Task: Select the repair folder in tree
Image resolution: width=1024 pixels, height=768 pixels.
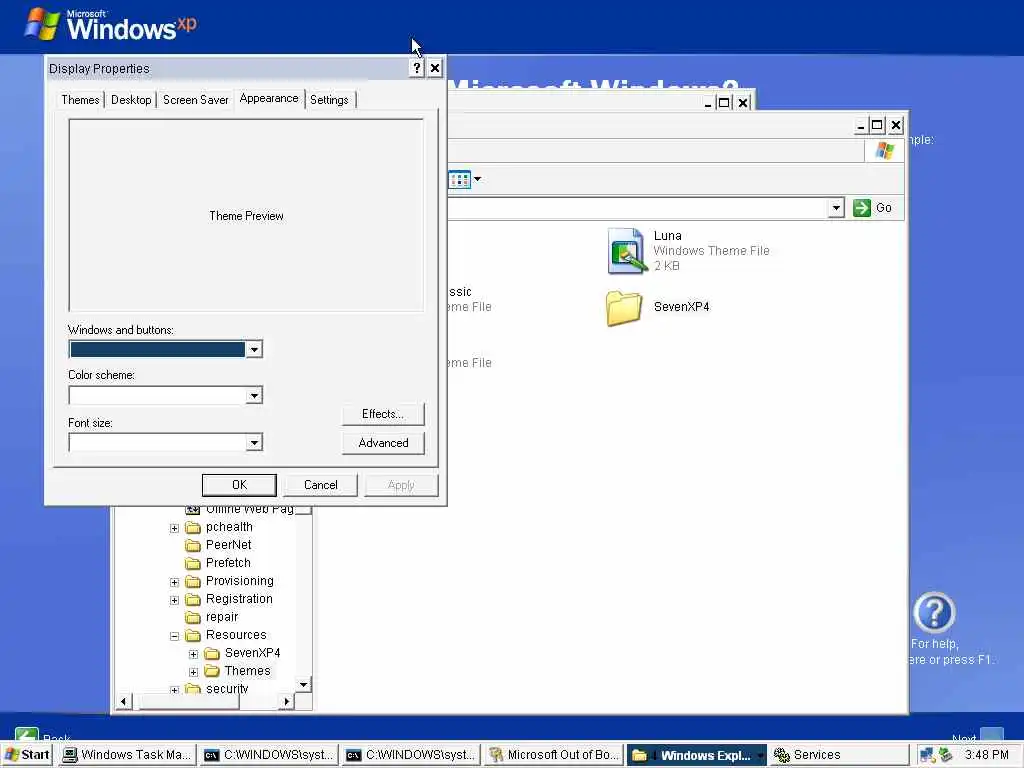Action: (222, 617)
